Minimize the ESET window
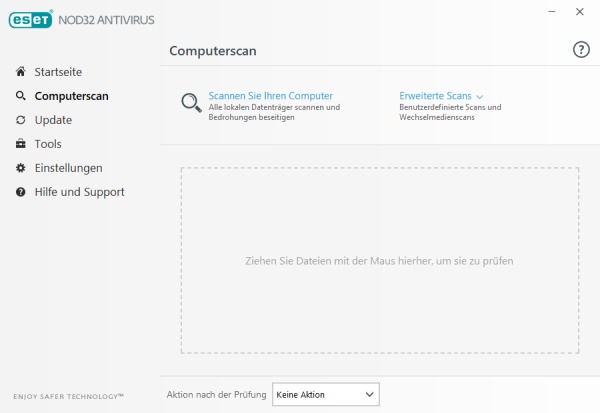Screen dimensions: 600x413 tap(552, 12)
